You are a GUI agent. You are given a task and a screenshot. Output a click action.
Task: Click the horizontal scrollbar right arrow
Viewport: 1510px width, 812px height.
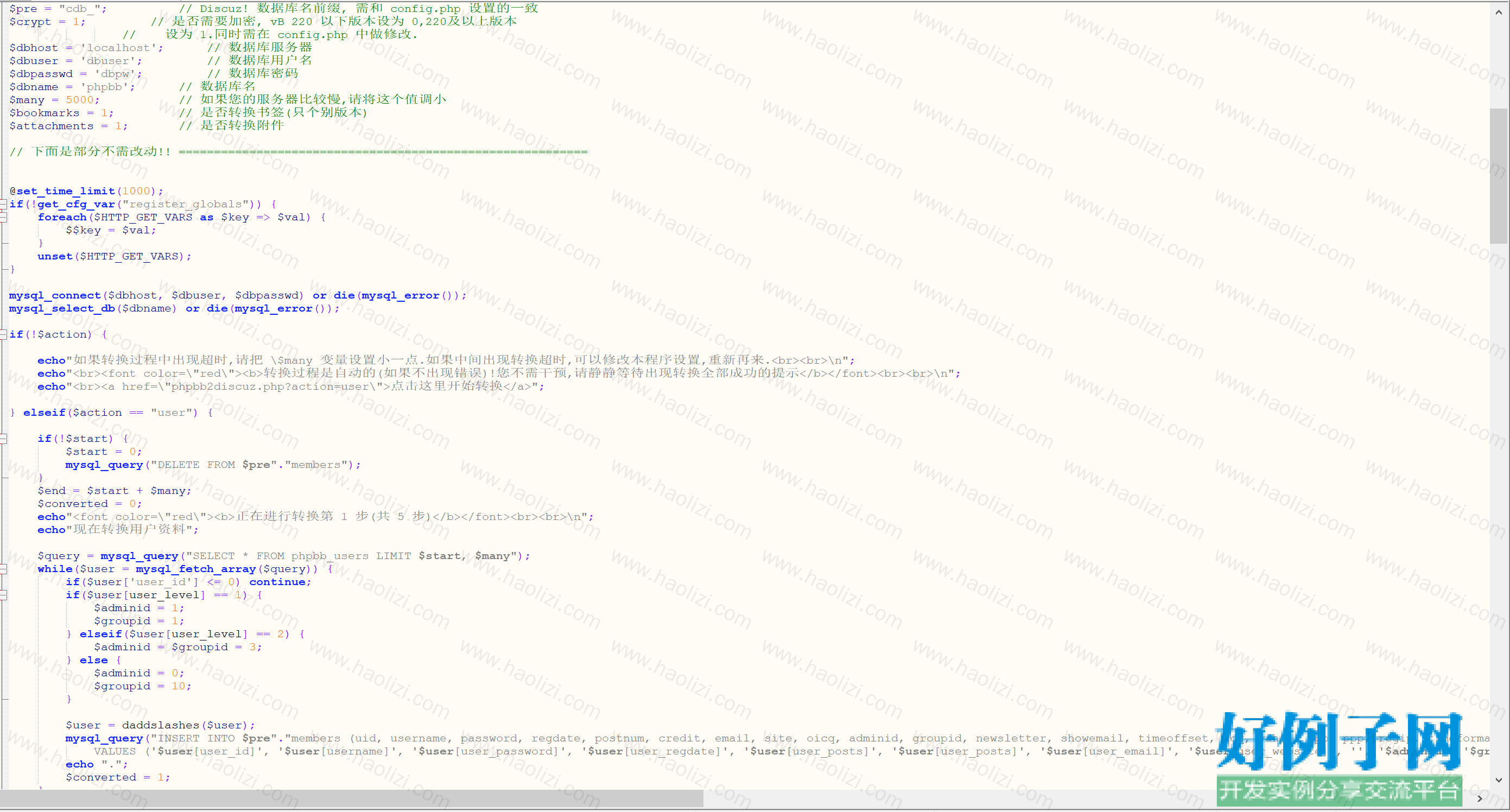[1480, 798]
